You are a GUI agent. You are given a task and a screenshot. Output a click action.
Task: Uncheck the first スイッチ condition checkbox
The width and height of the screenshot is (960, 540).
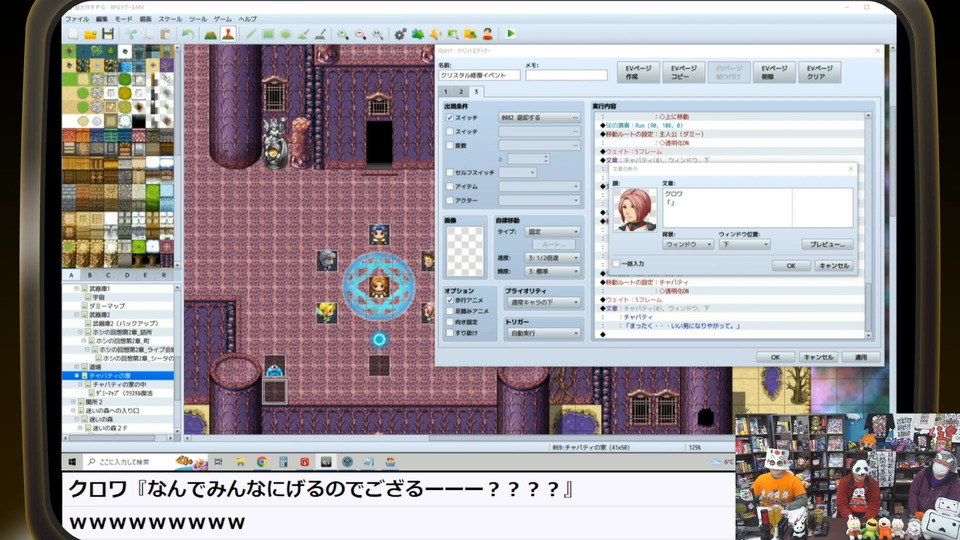[449, 118]
